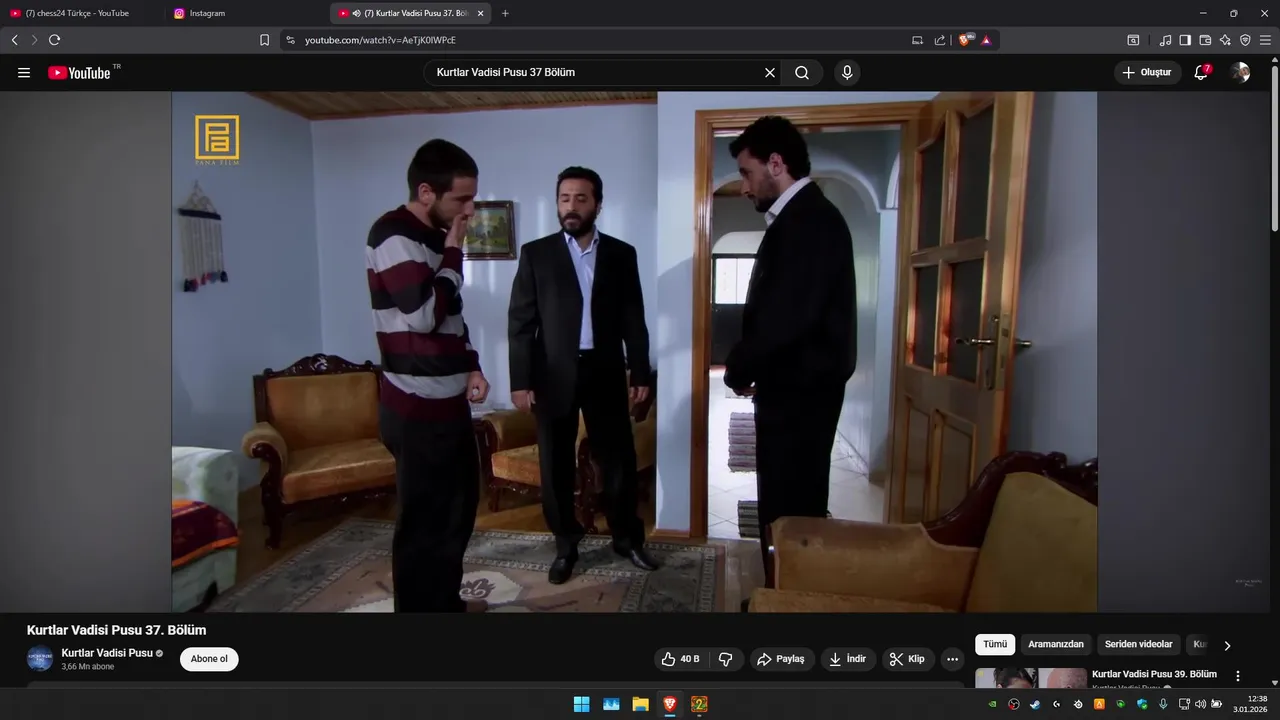This screenshot has width=1280, height=720.
Task: Open the YouTube guide hamburger menu
Action: pos(24,73)
